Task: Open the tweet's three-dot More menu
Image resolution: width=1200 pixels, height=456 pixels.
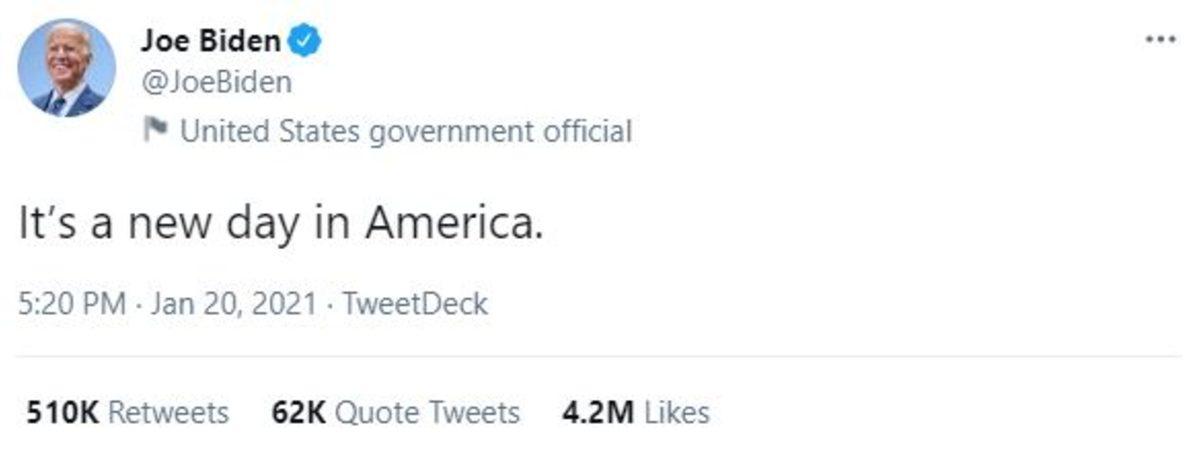Action: click(1160, 41)
